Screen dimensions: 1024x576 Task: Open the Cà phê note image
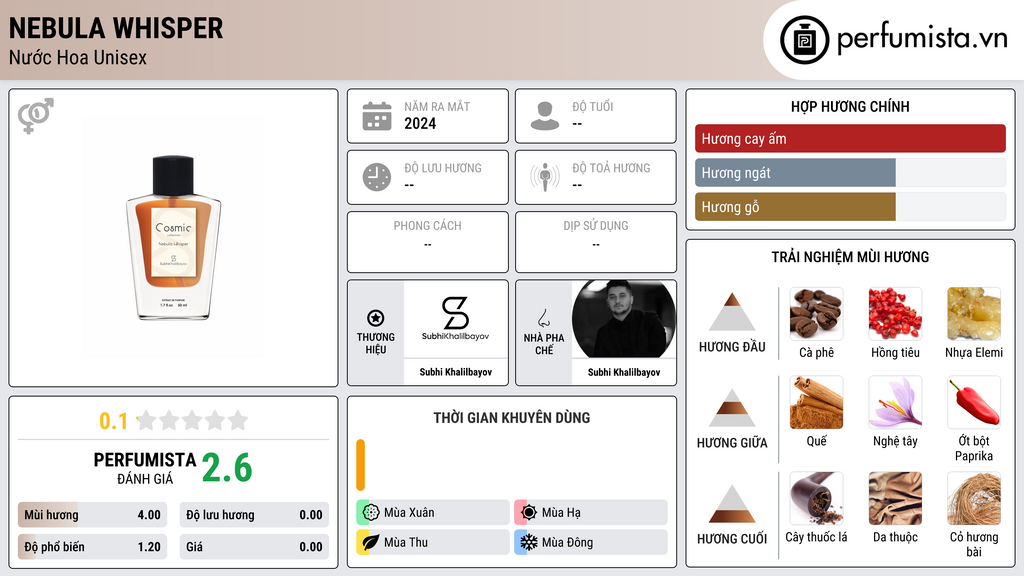click(x=816, y=314)
